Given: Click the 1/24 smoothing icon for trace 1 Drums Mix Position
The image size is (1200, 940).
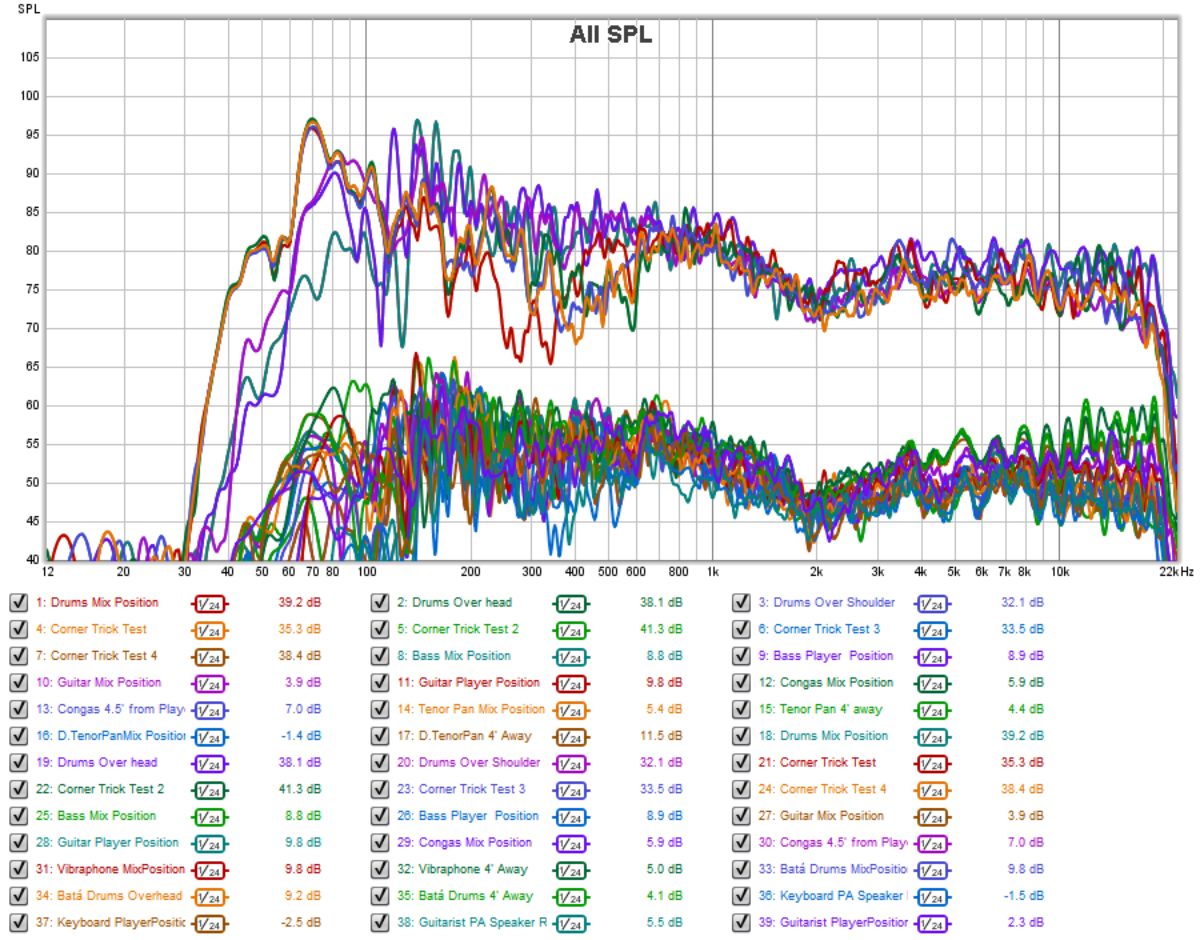Looking at the screenshot, I should (210, 603).
